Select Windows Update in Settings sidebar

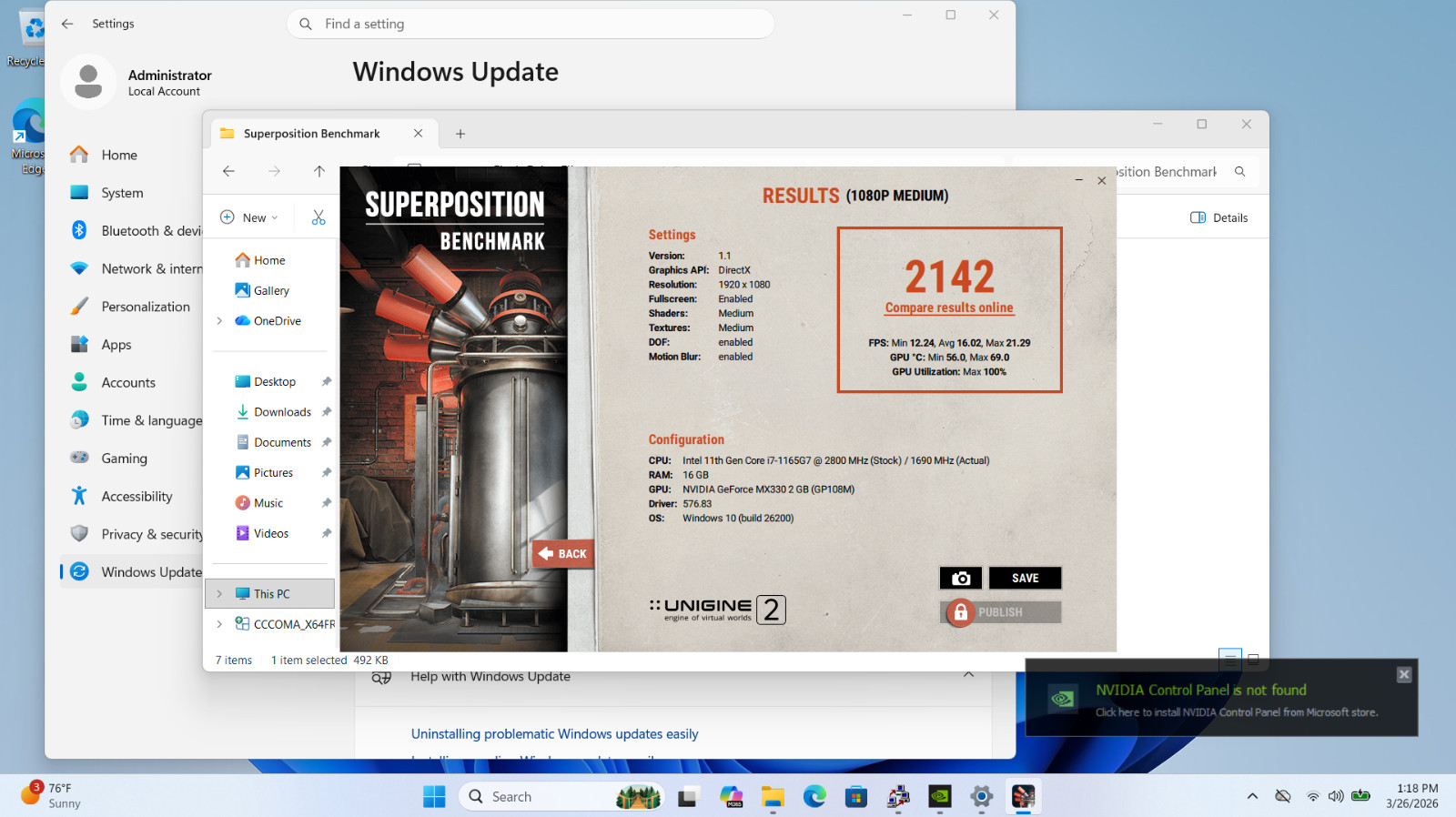point(133,571)
